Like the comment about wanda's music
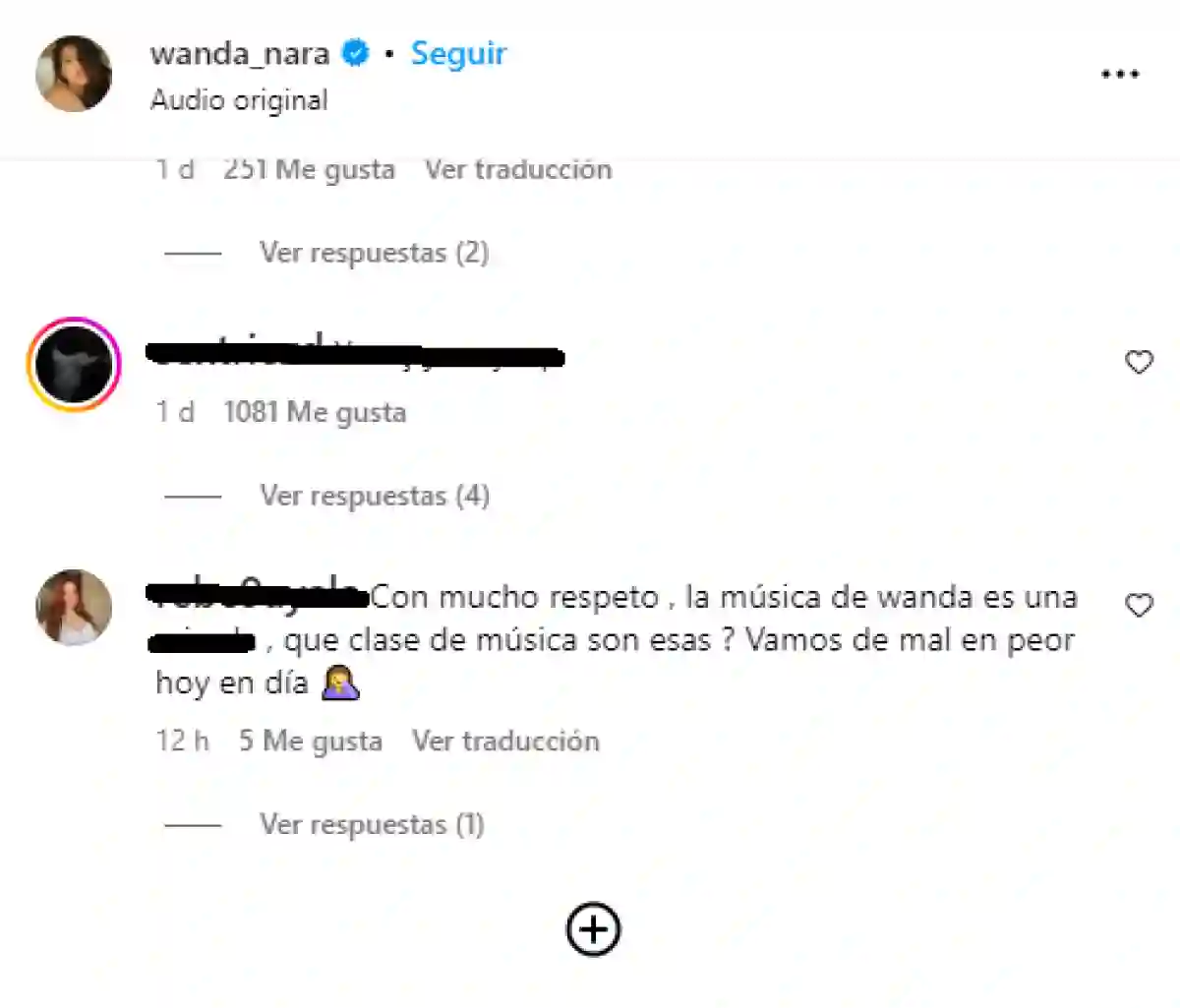Screen dimensions: 1180x1008 point(1139,606)
